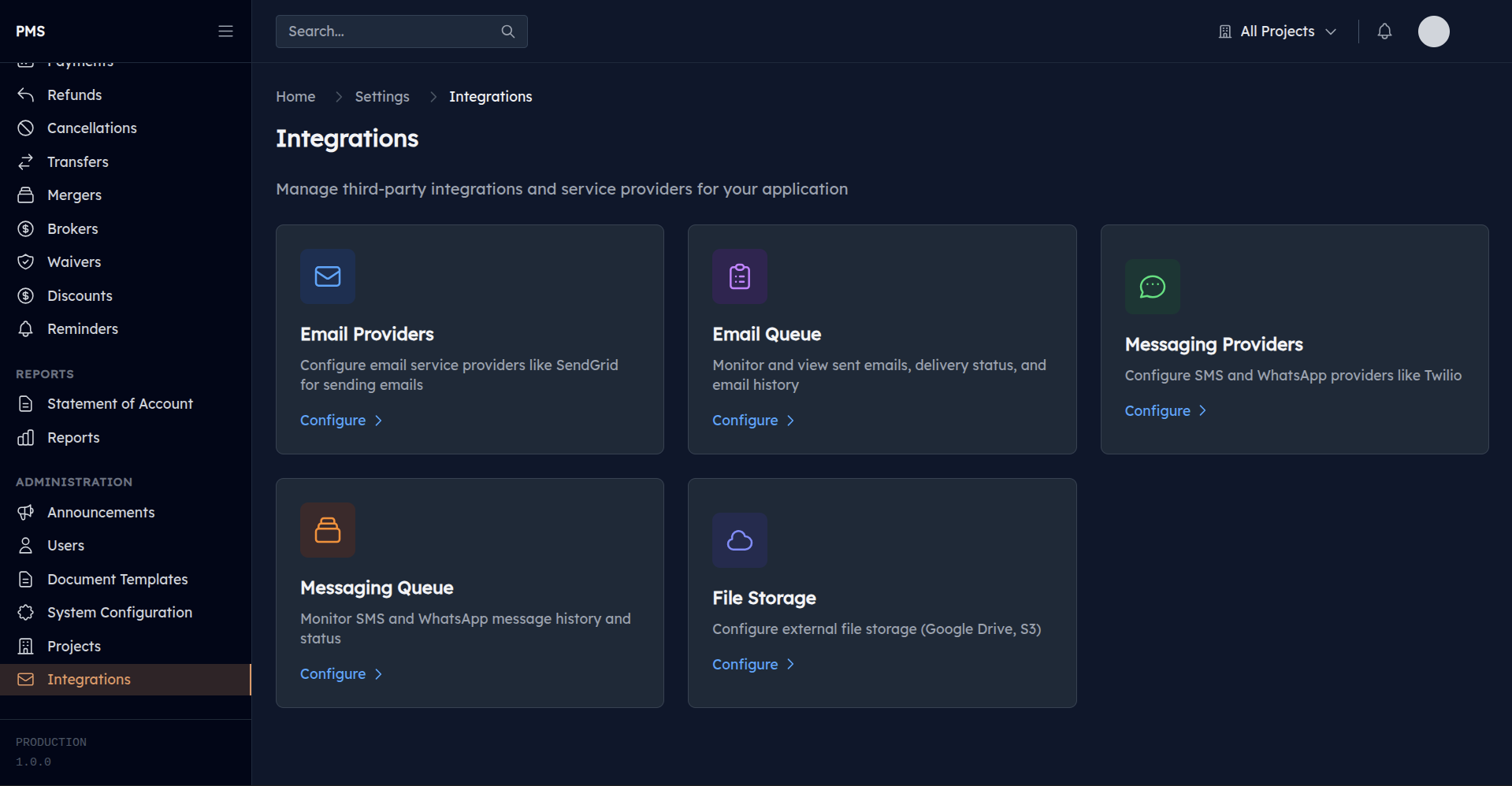
Task: Click the user avatar circle
Action: pyautogui.click(x=1432, y=32)
